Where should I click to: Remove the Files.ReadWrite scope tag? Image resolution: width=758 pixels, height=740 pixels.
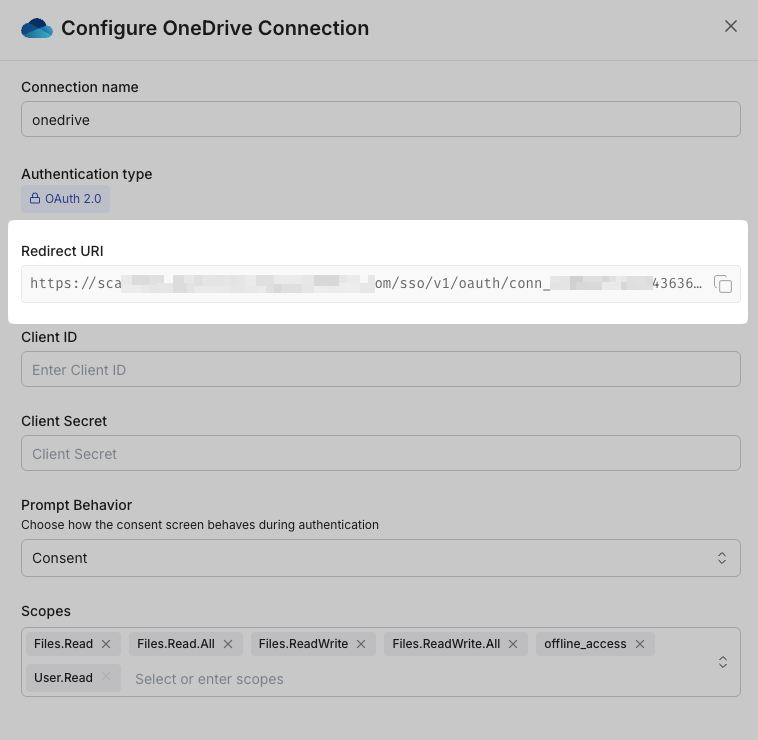361,644
